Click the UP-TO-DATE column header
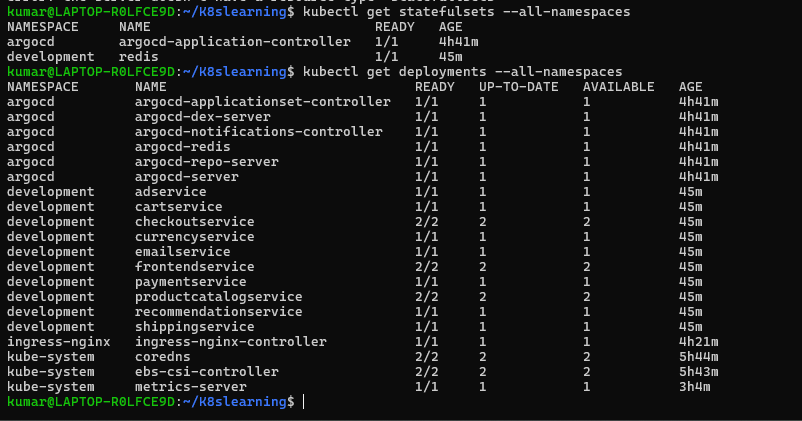This screenshot has height=421, width=802. [x=518, y=87]
